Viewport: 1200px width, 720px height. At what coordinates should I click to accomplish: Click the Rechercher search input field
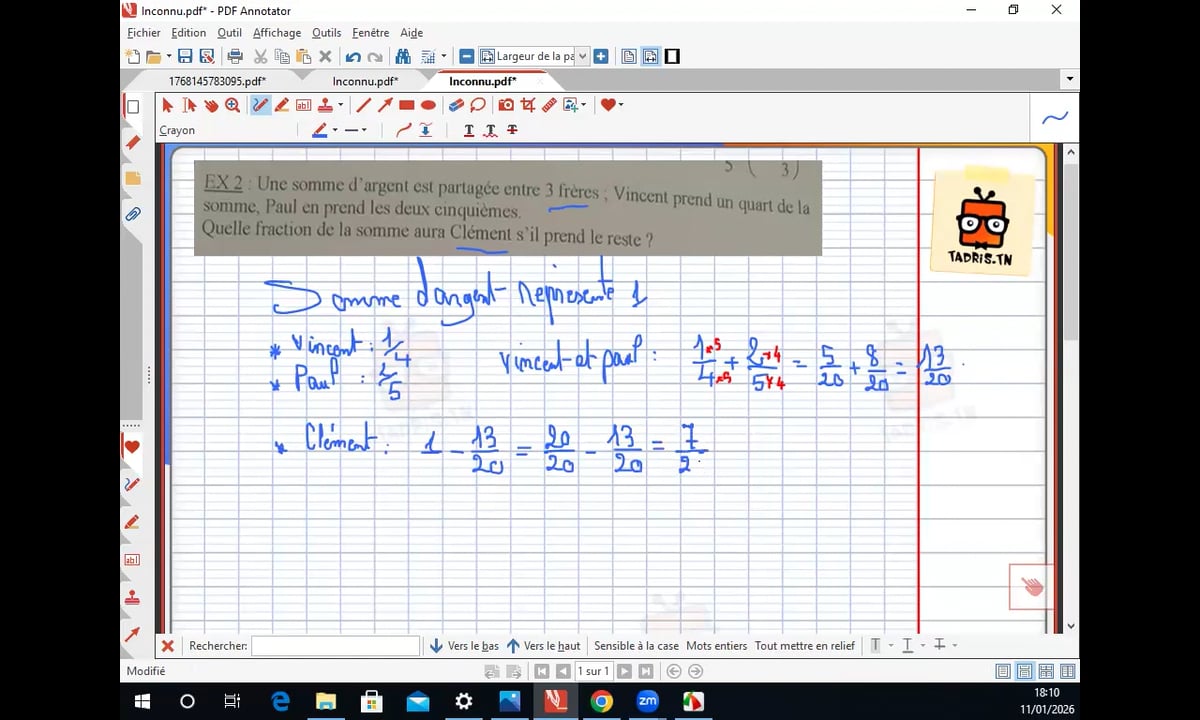[336, 646]
